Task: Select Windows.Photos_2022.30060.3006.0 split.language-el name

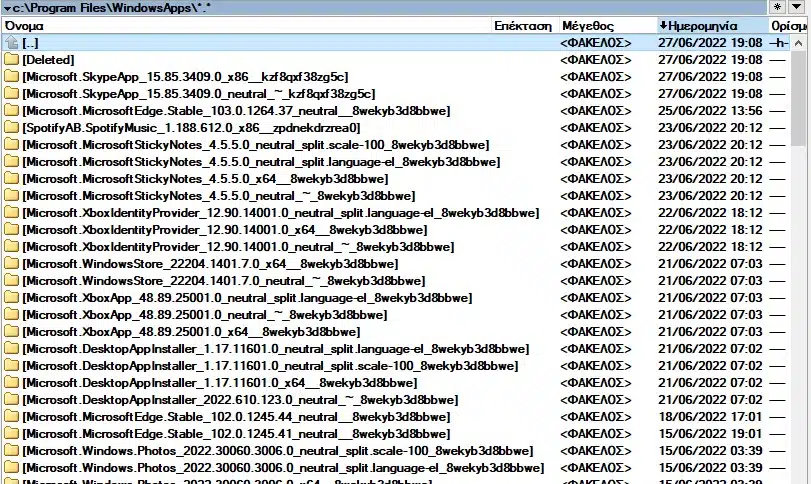Action: [283, 468]
